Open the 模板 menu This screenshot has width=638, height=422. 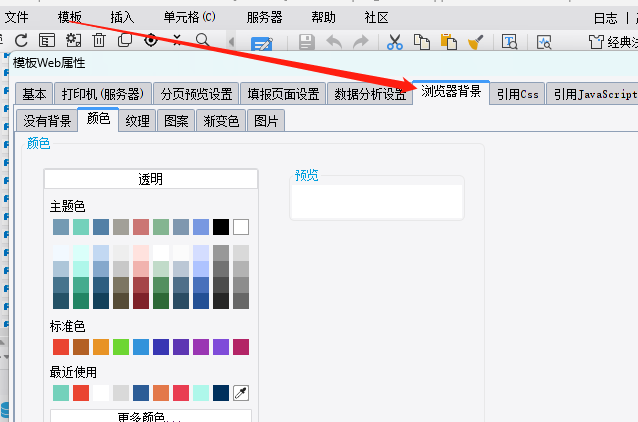[70, 17]
